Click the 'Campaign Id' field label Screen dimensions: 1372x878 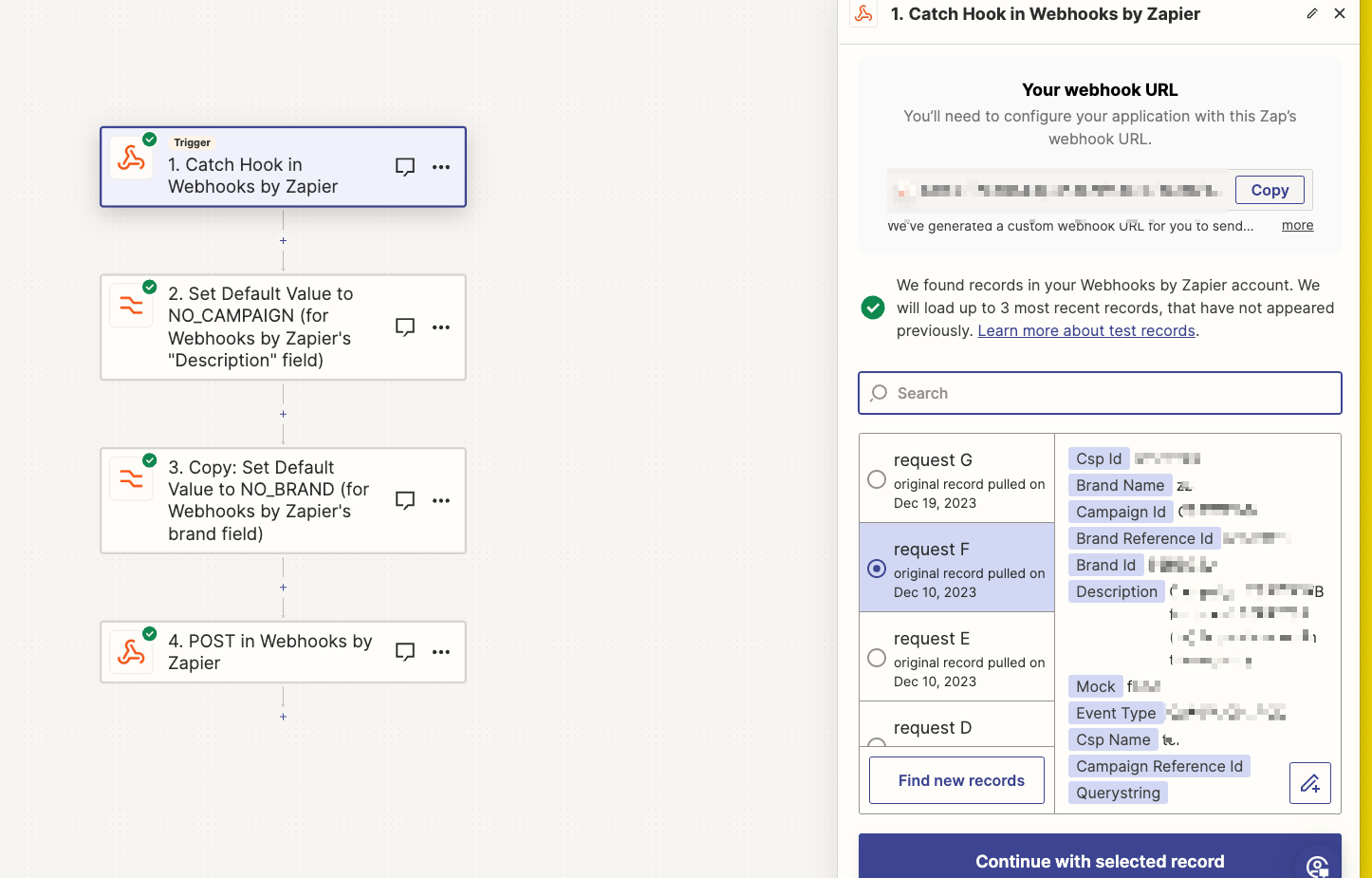[x=1121, y=512]
